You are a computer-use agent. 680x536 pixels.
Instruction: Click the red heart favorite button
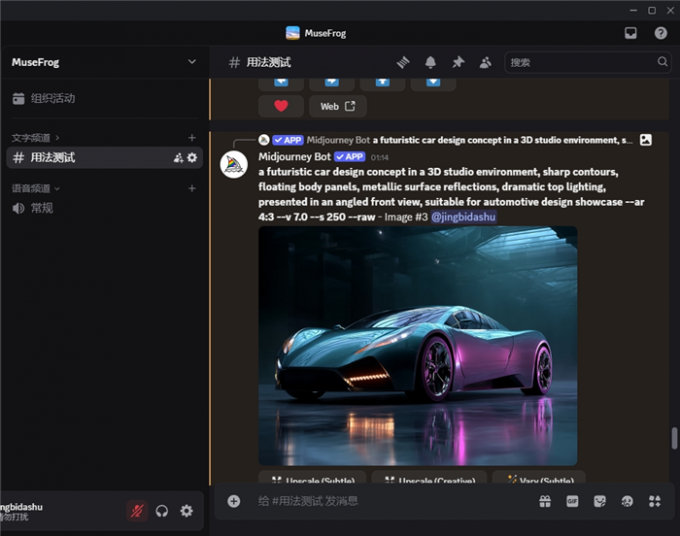coord(281,106)
